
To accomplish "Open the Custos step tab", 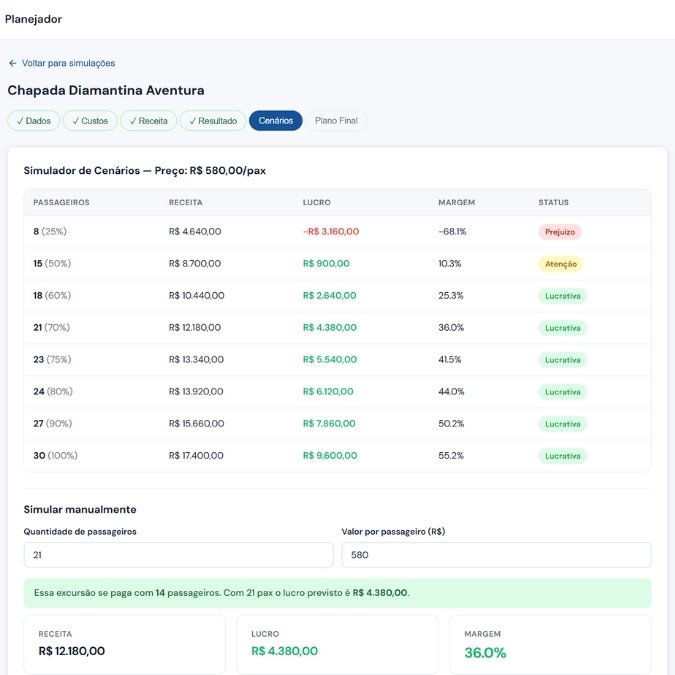I will [90, 121].
